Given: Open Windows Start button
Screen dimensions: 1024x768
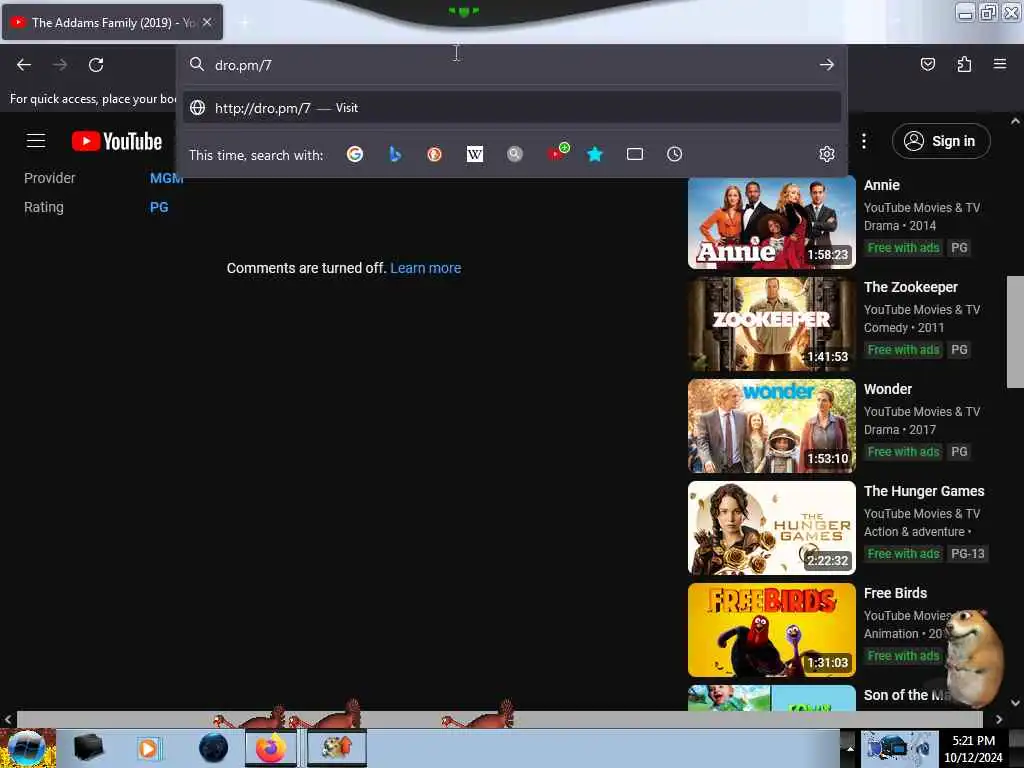Looking at the screenshot, I should [x=27, y=748].
